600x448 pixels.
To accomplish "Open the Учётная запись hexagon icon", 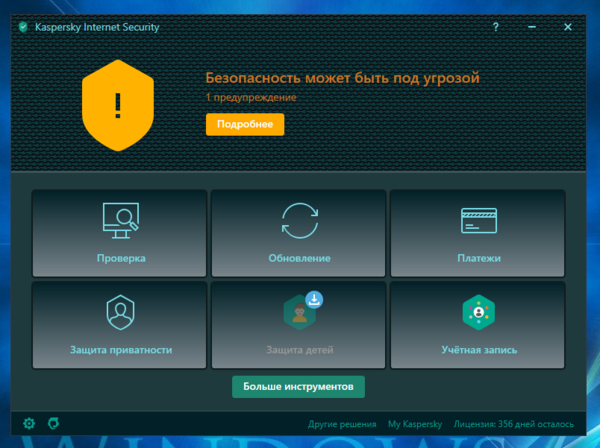I will pos(479,312).
